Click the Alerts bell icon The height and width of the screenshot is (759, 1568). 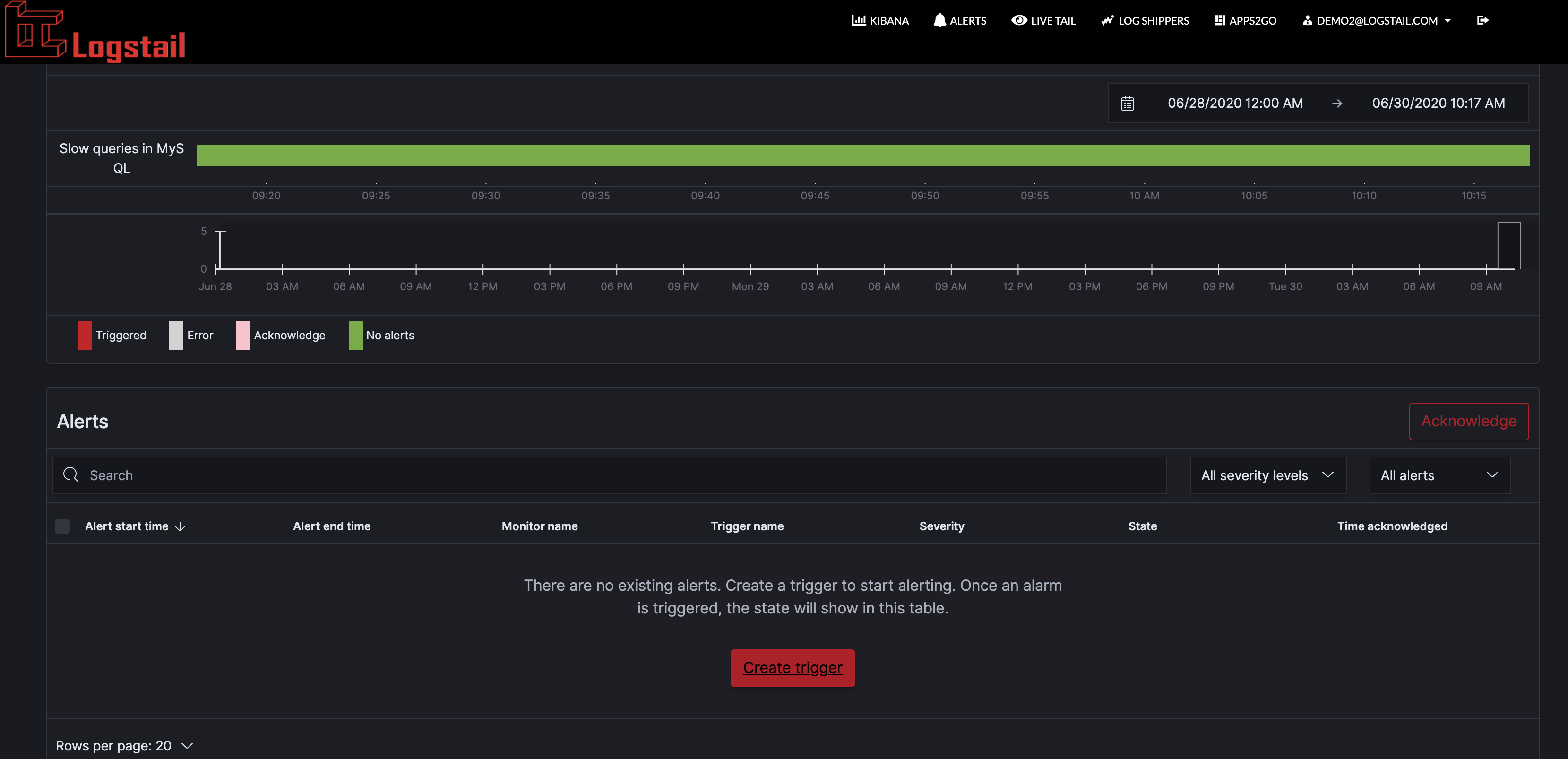[939, 20]
